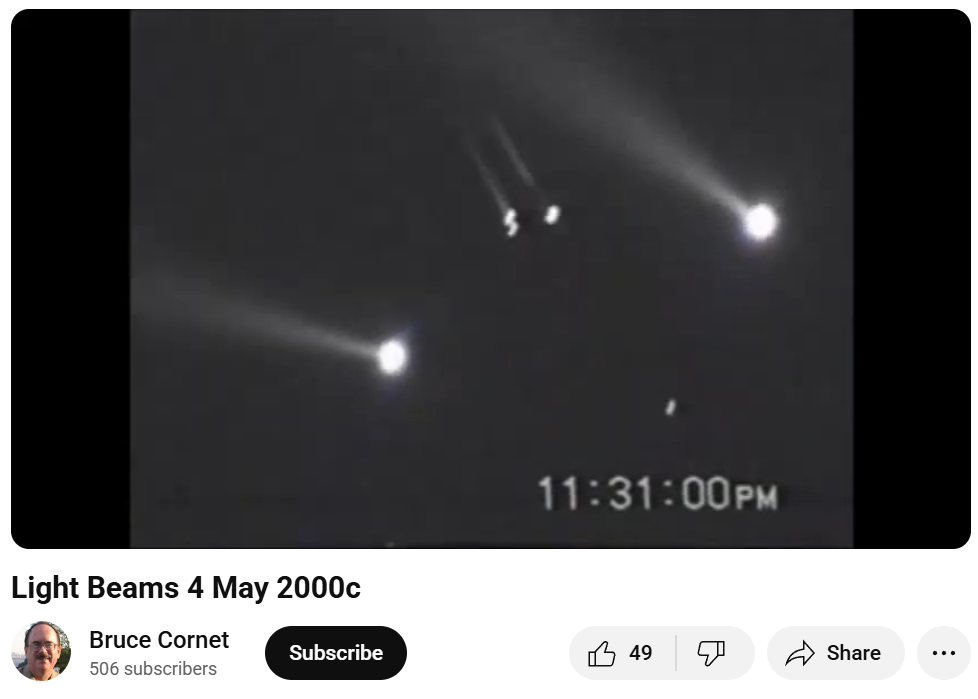Like the video with thumbs-up icon

(601, 653)
